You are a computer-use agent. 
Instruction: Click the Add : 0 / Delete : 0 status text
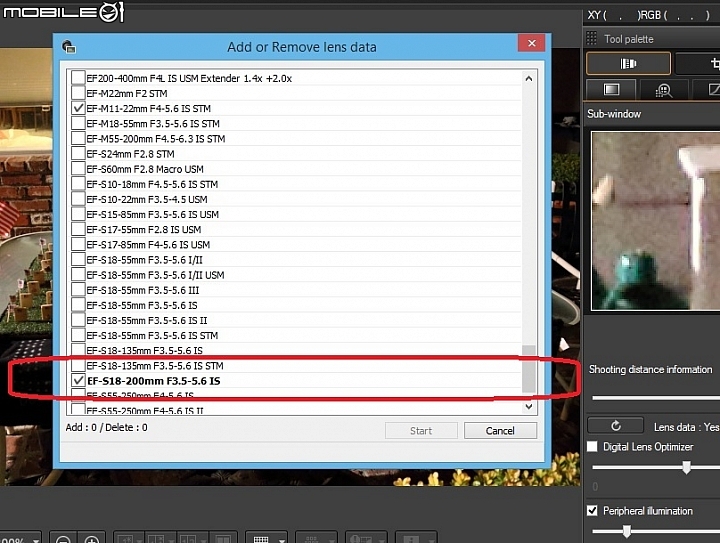pos(107,427)
